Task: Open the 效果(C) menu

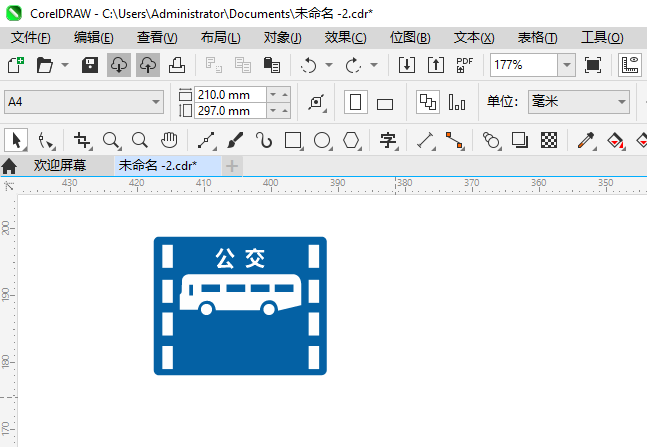Action: coord(345,38)
